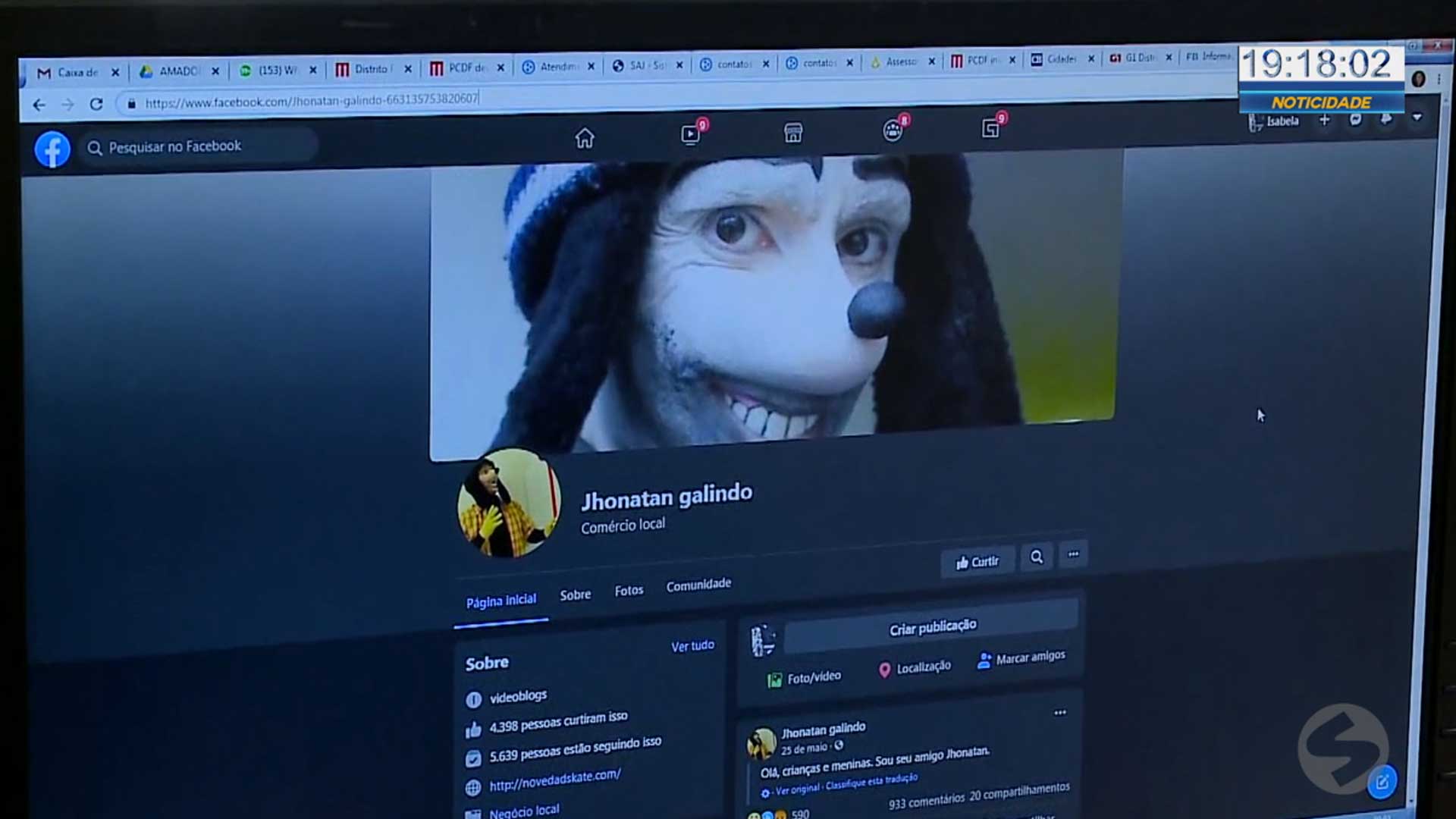
Task: Click the Foto/vídeo option
Action: tap(804, 678)
